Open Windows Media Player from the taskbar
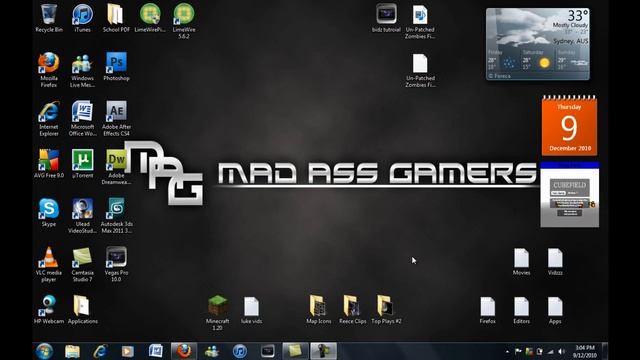Viewport: 640px width, 360px height. (x=127, y=351)
